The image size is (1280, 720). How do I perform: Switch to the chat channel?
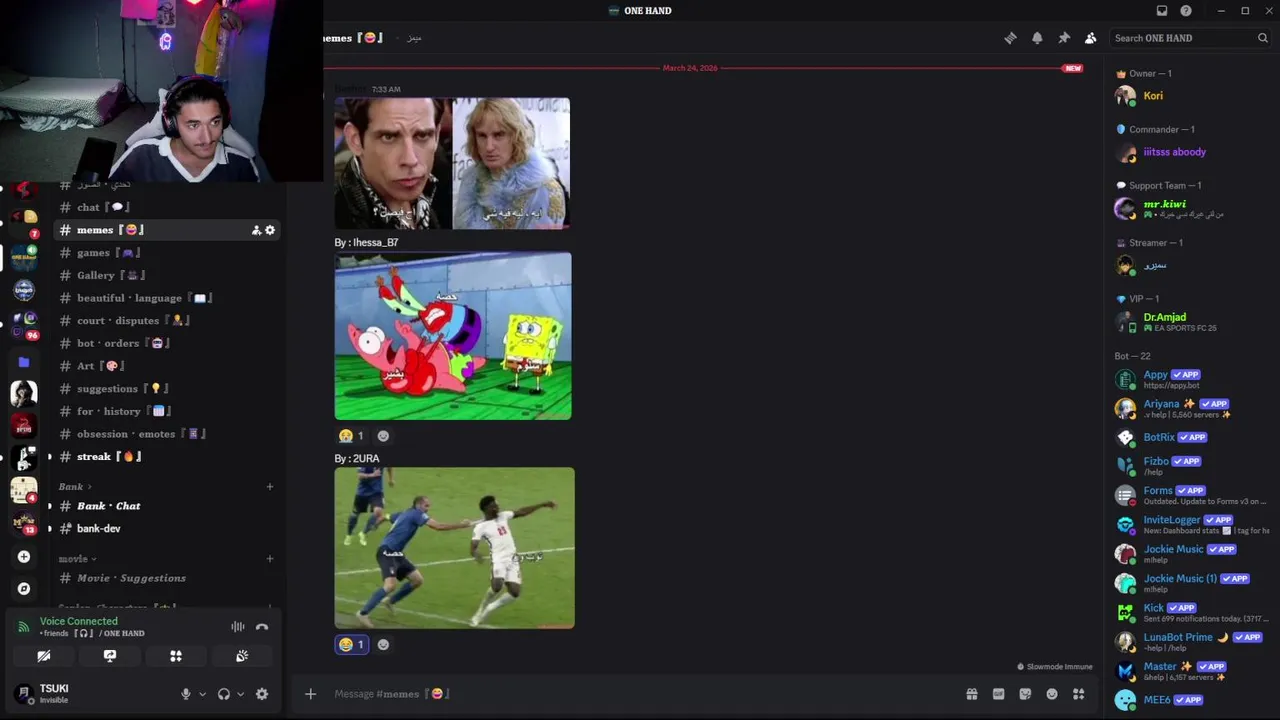(x=166, y=207)
